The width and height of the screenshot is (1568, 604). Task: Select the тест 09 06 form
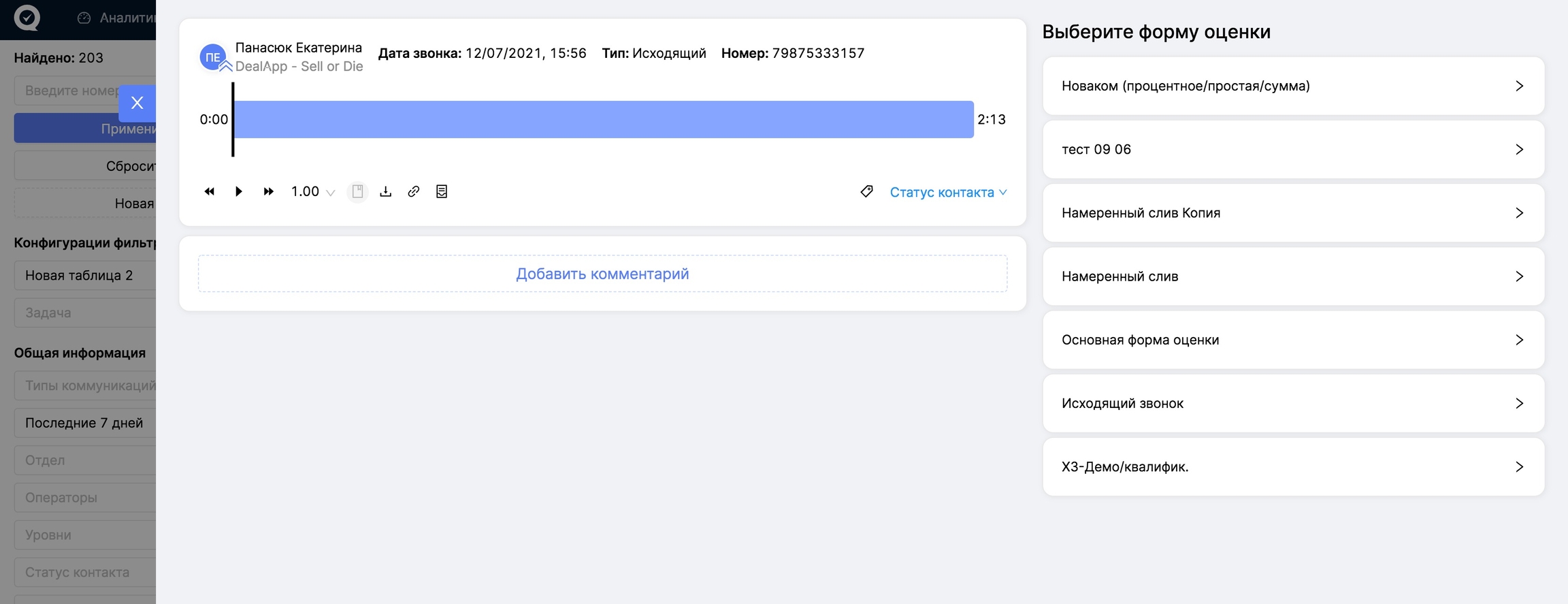click(1293, 149)
